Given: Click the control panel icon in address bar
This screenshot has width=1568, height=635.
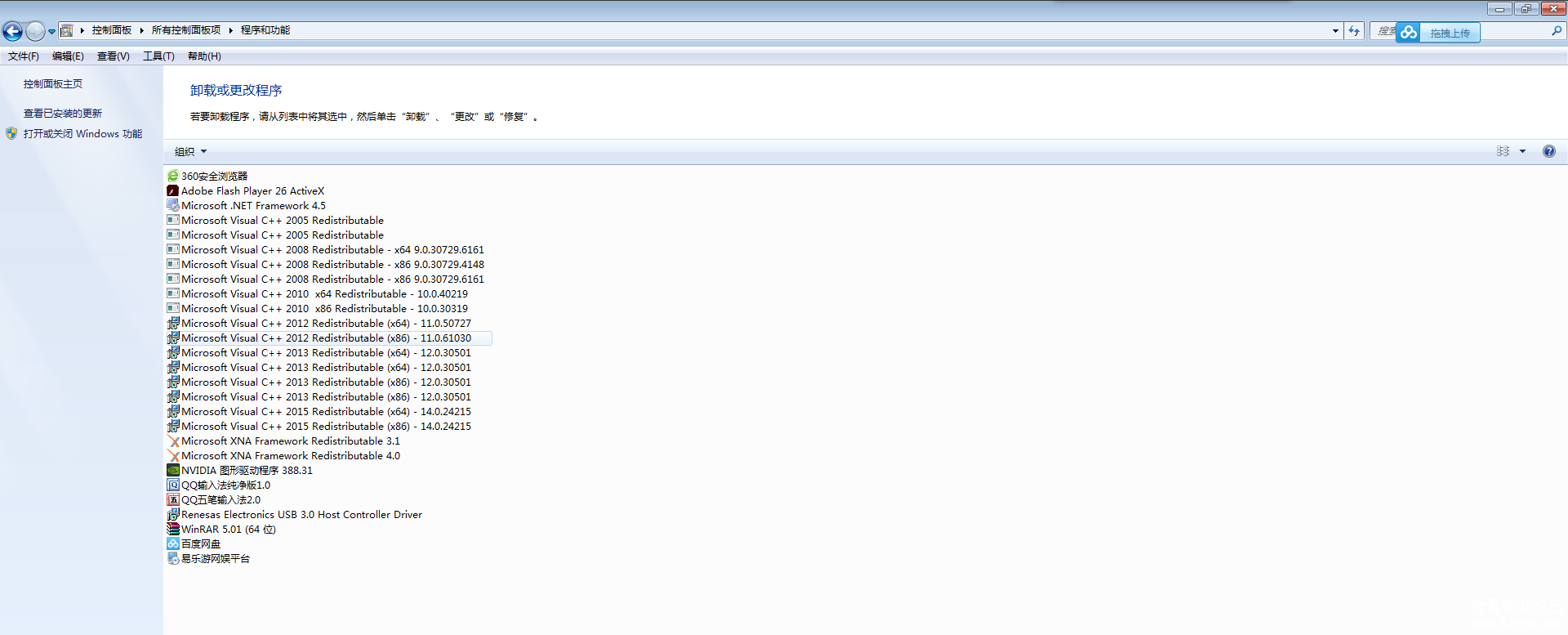Looking at the screenshot, I should click(x=67, y=30).
